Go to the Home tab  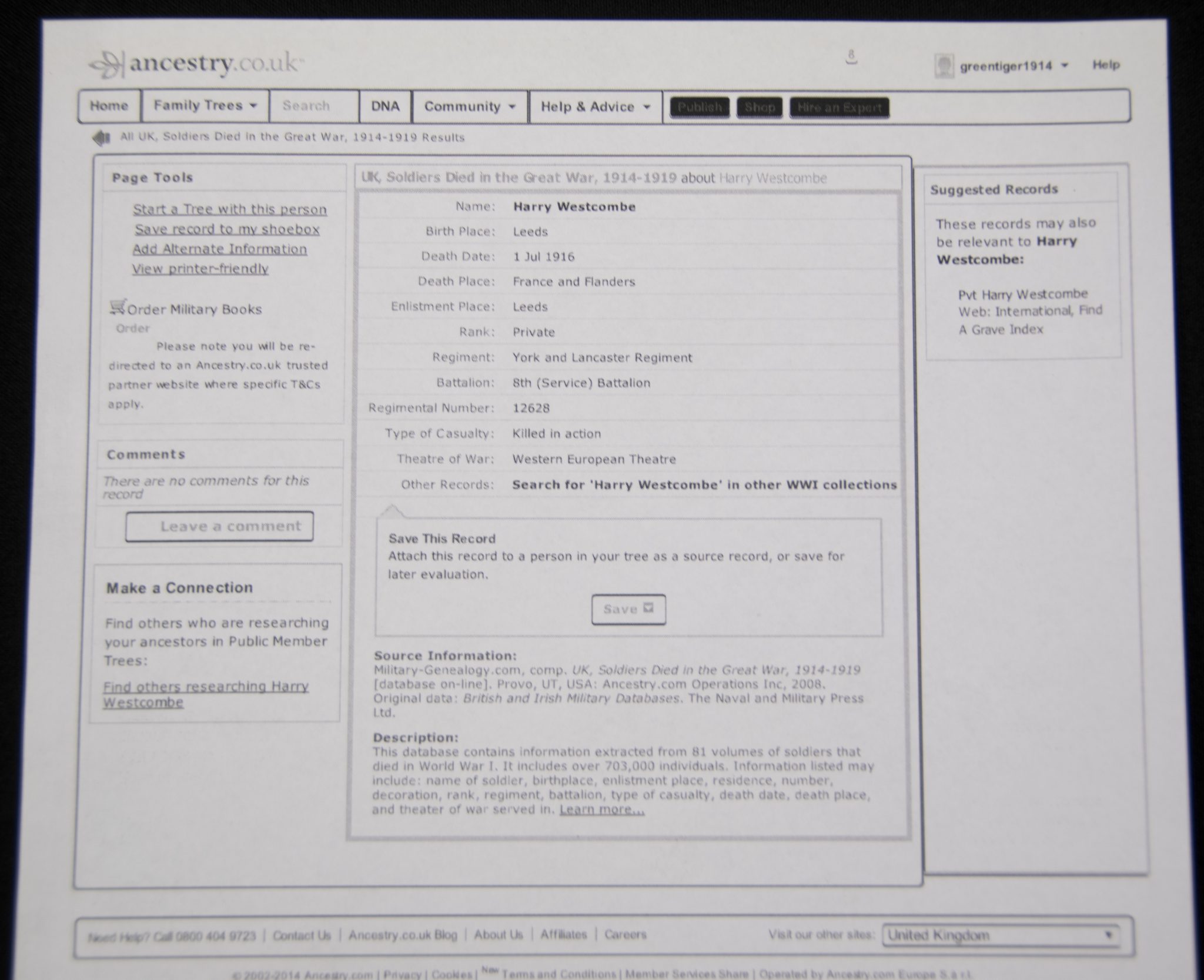[109, 106]
